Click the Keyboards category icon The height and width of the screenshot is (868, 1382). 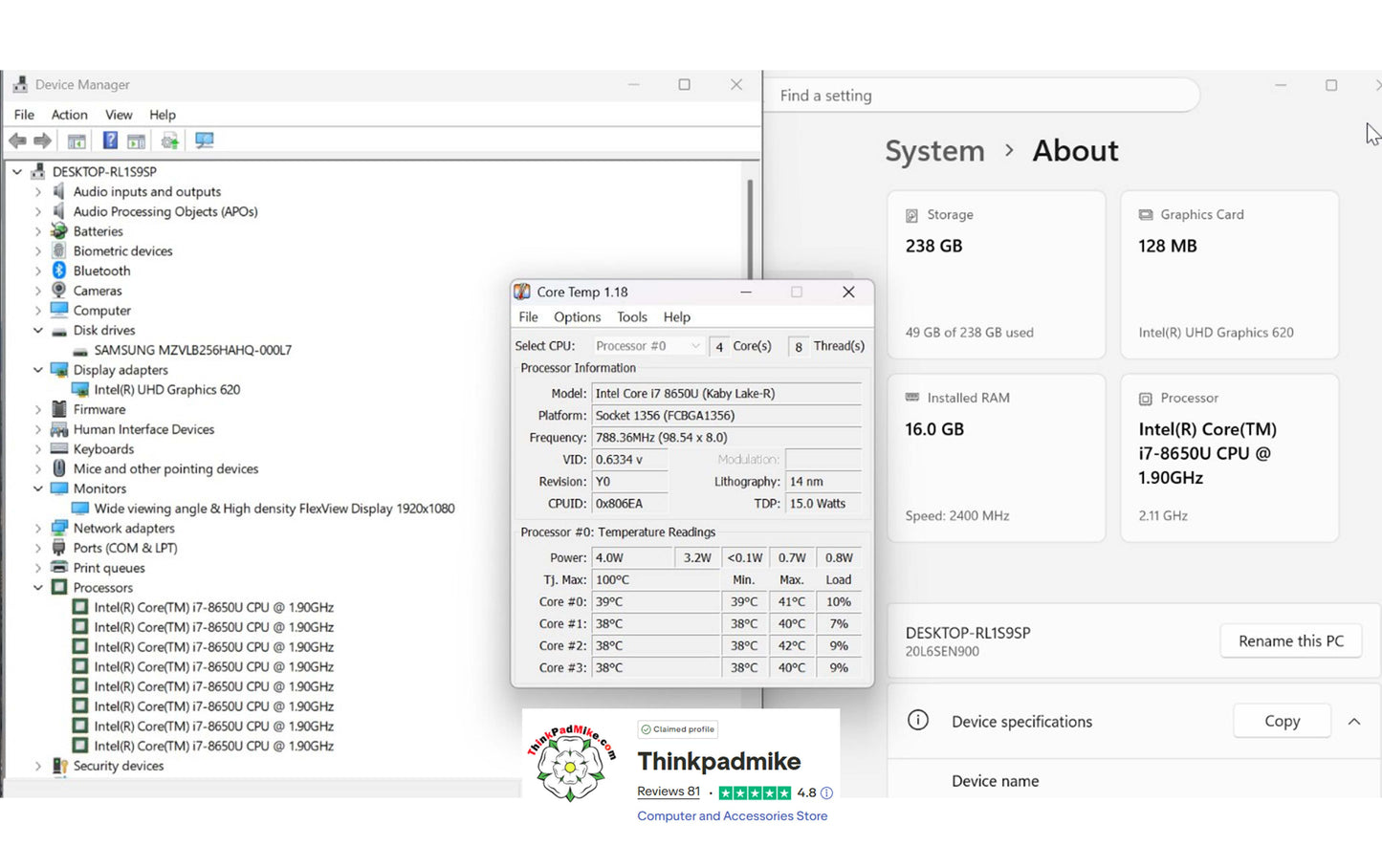[59, 449]
